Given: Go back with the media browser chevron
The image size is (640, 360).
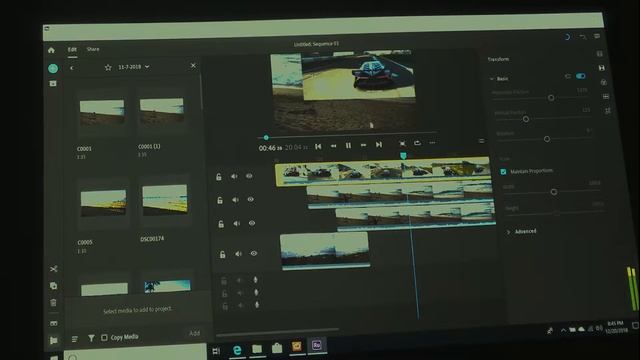Looking at the screenshot, I should (x=72, y=68).
